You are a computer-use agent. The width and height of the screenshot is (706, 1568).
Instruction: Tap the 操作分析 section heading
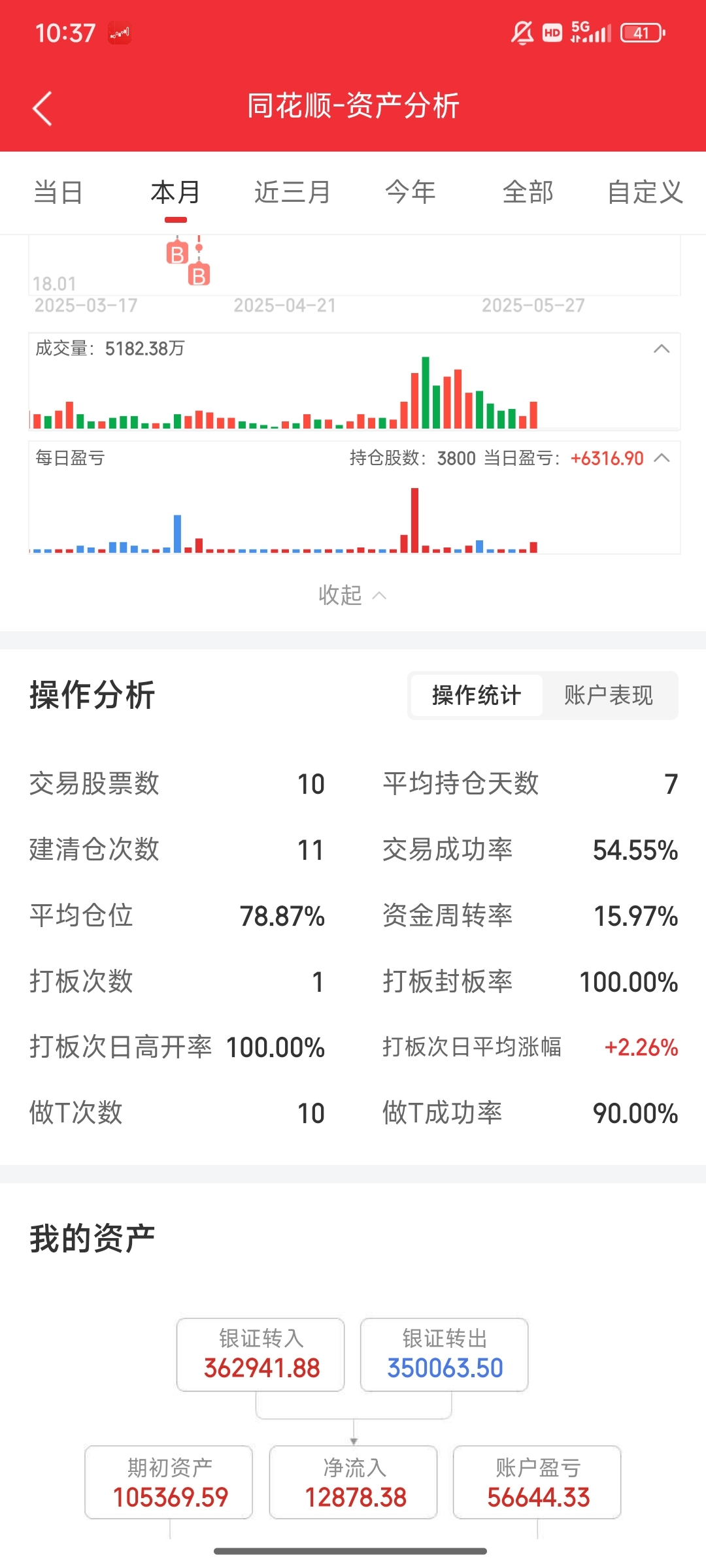[x=92, y=694]
